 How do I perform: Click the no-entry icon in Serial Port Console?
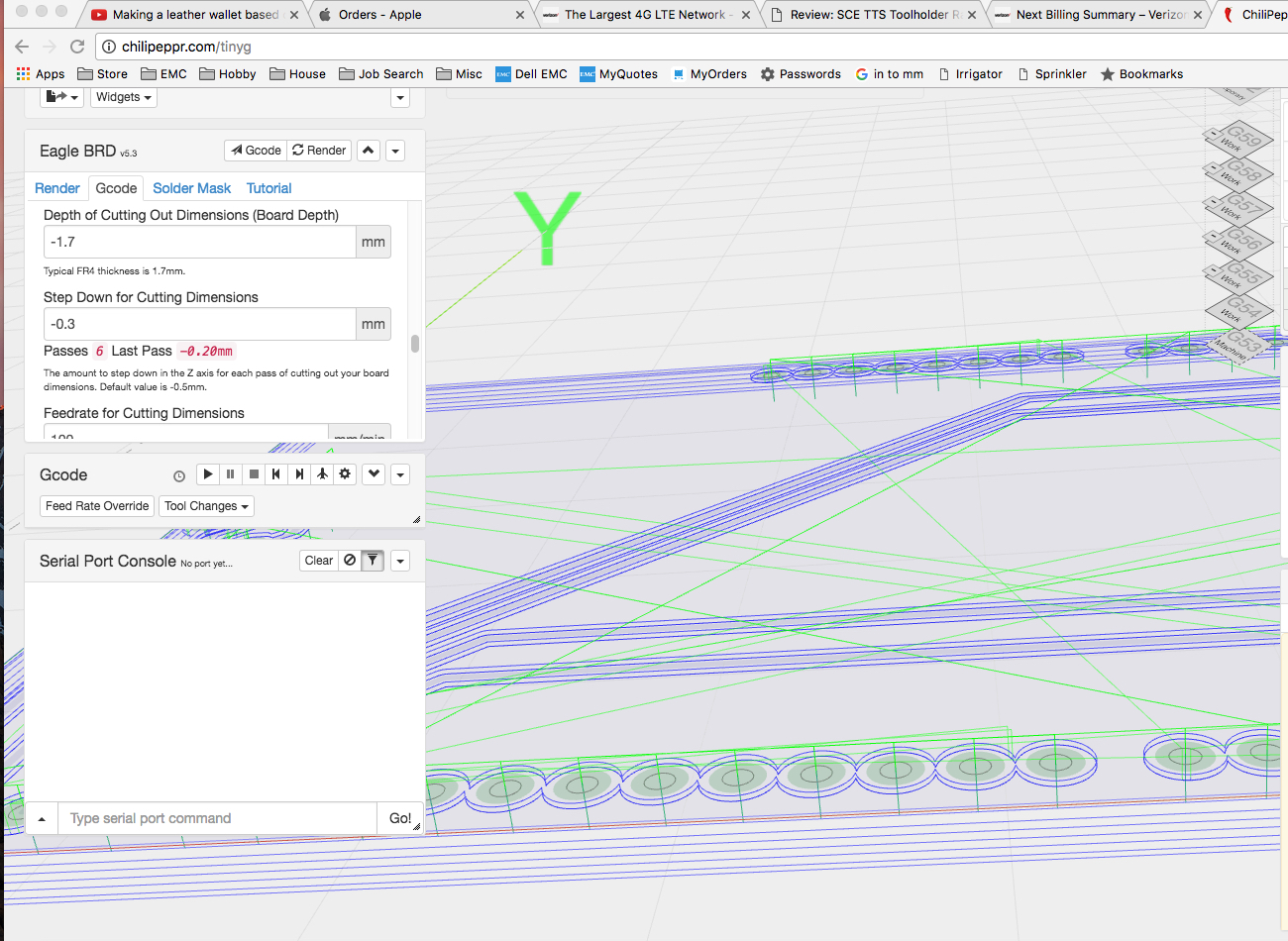[x=350, y=561]
